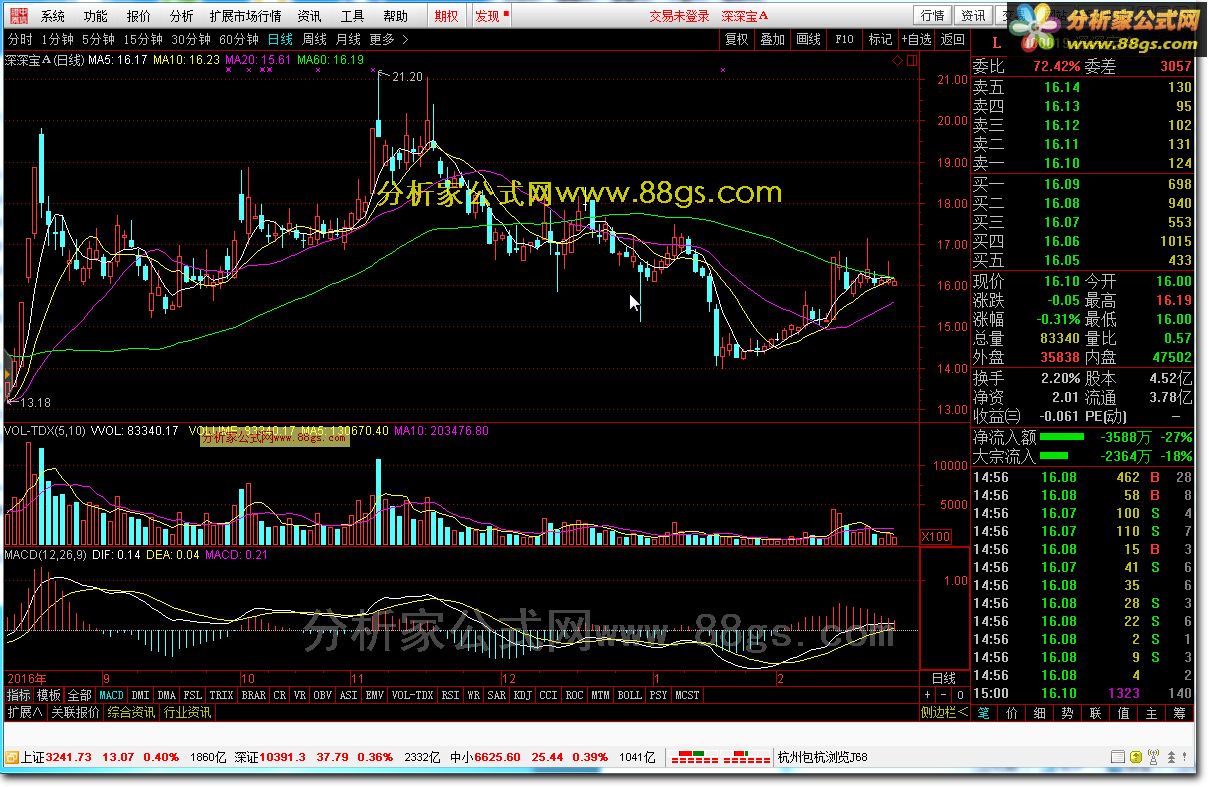Switch to 分时 period view
This screenshot has height=787, width=1209.
click(20, 39)
